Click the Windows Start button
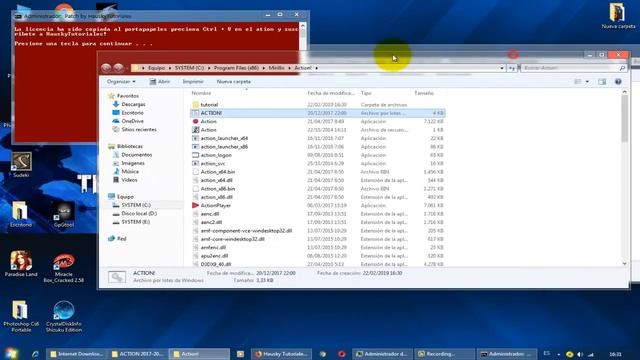Viewport: 640px width, 360px height. click(x=11, y=353)
